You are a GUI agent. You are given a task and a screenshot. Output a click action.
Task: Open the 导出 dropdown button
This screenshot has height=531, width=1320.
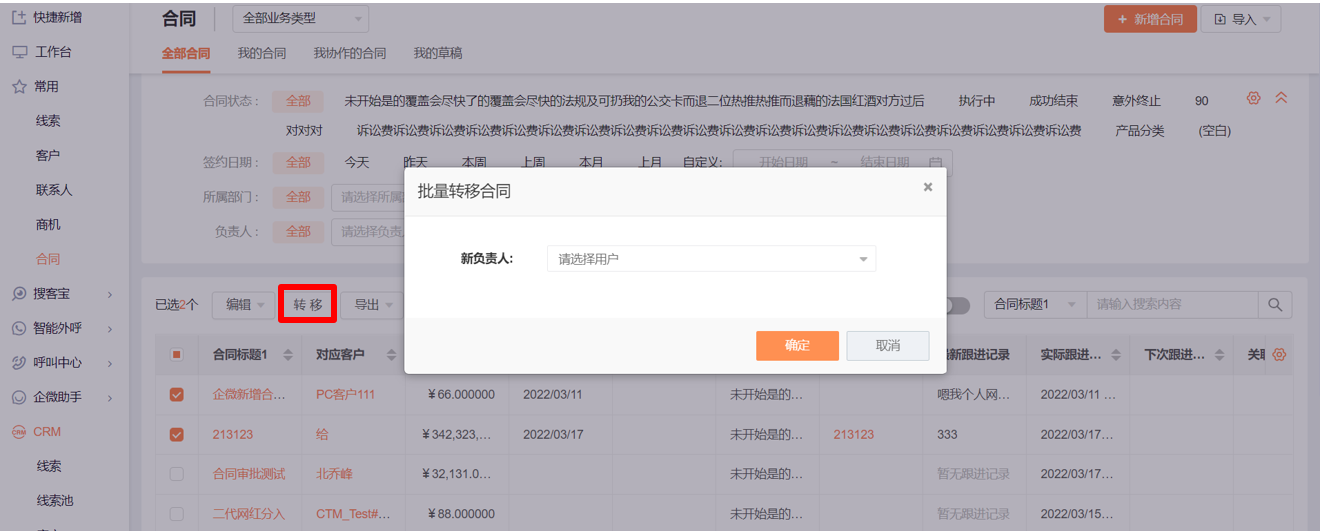coord(372,305)
